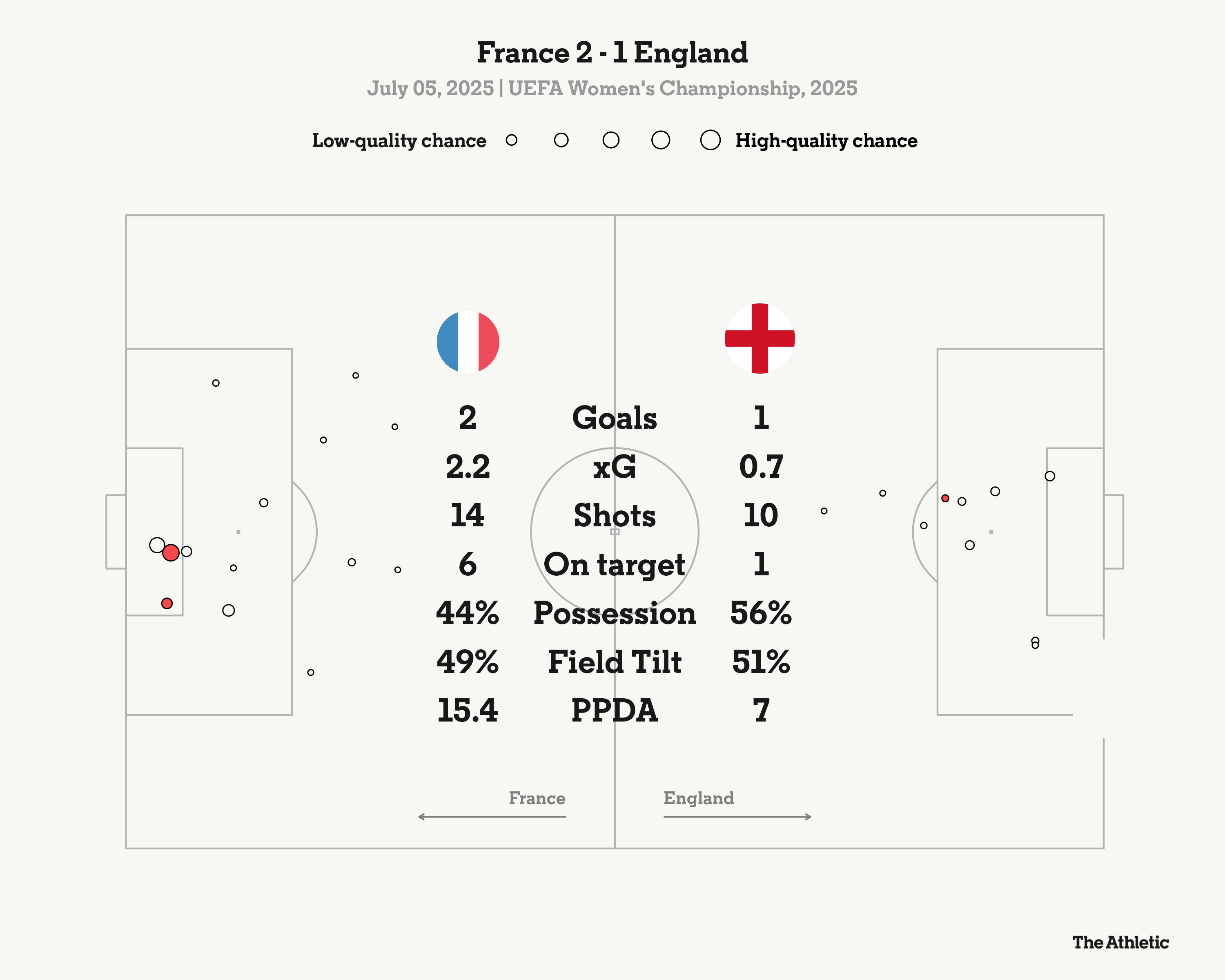Click the Field Tilt label
This screenshot has width=1225, height=980.
614,662
